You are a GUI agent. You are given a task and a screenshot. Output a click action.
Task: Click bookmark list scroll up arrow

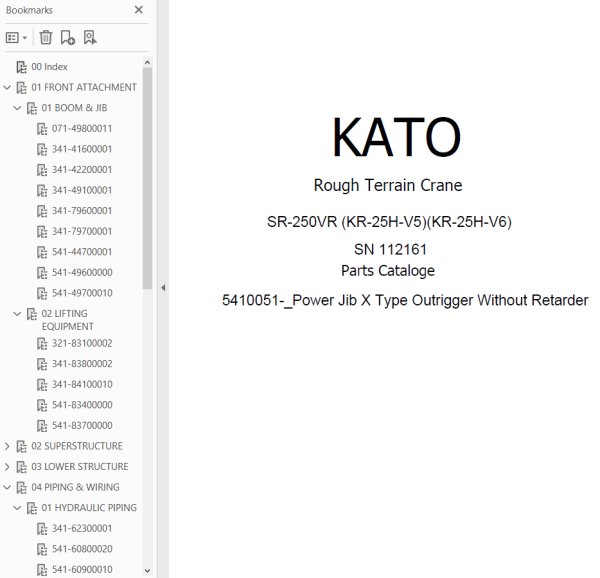tap(147, 62)
